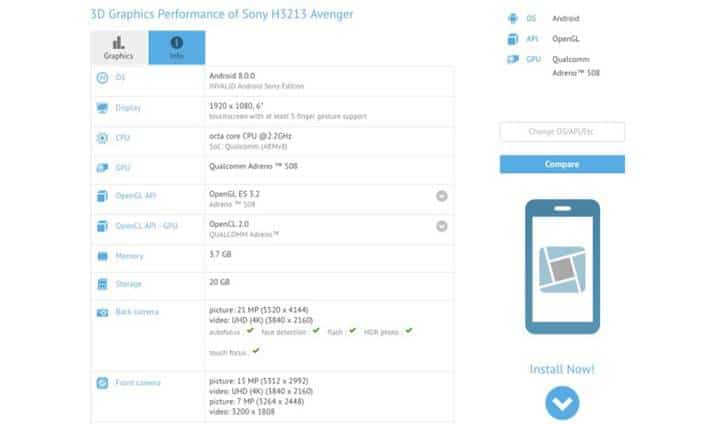Click the Android 8.0.0 value
Screen dimensions: 720x424
[232, 76]
